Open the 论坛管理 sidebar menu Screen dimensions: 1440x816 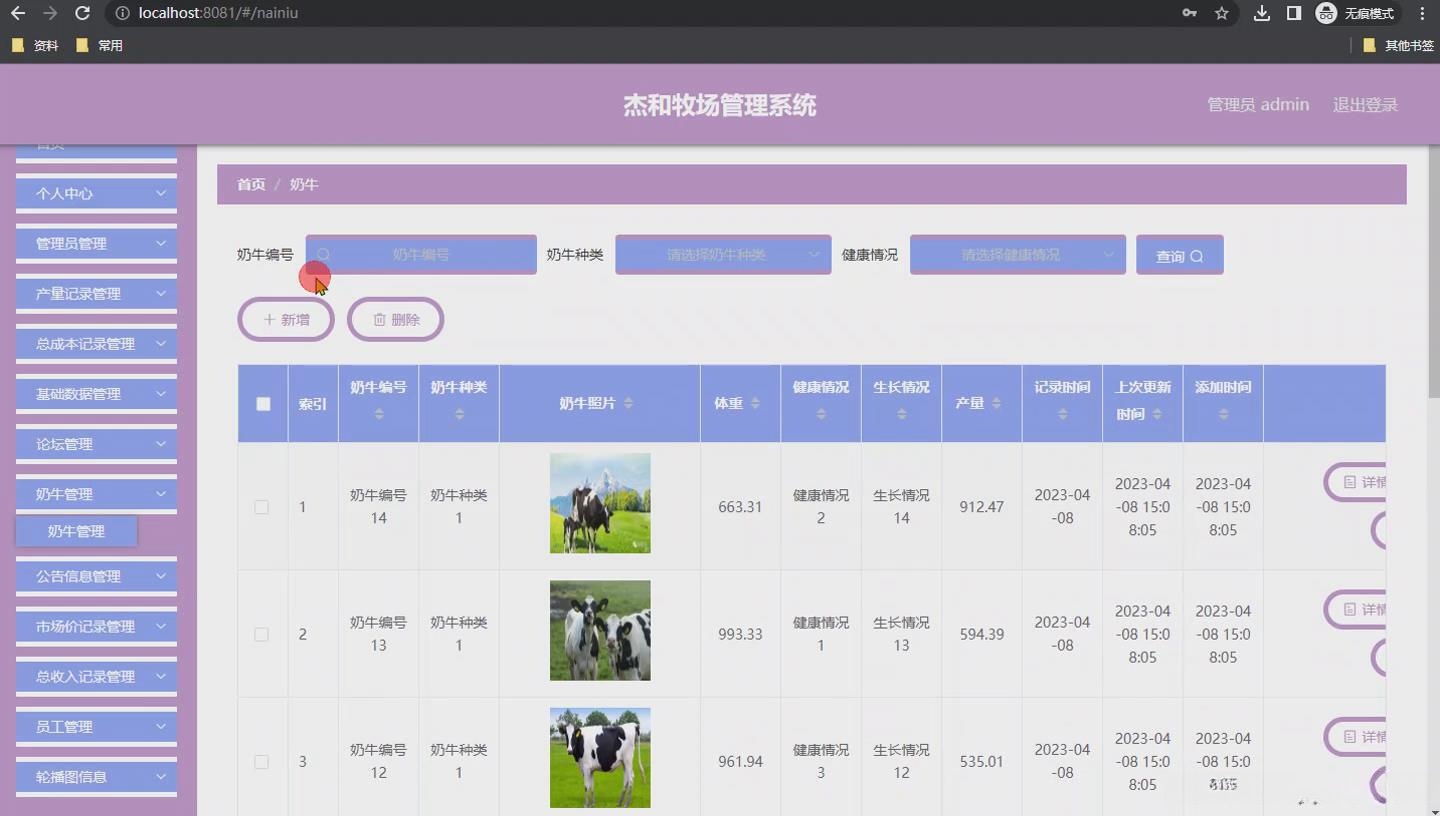point(95,443)
